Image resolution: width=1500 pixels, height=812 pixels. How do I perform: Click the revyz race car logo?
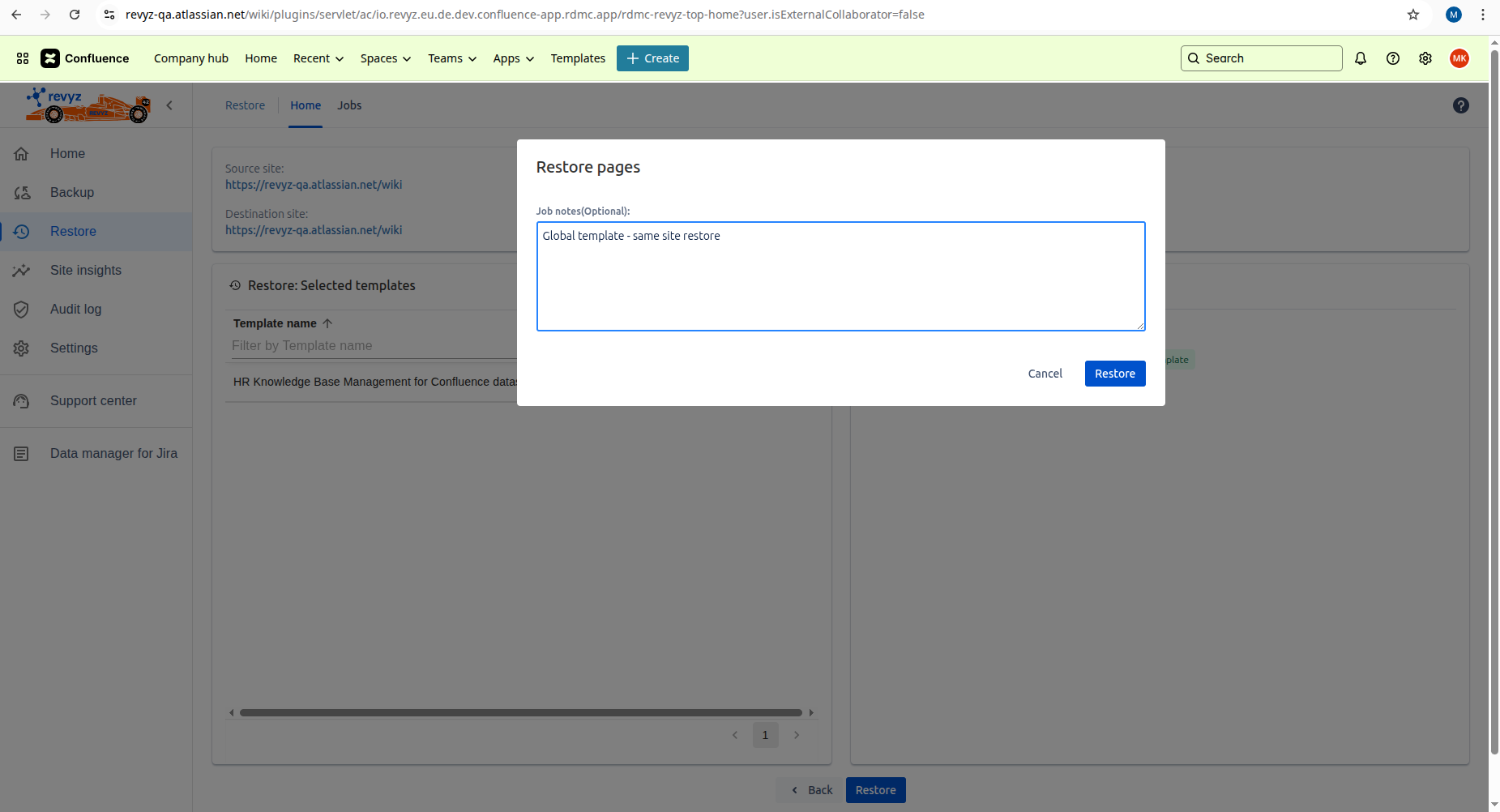pos(87,105)
